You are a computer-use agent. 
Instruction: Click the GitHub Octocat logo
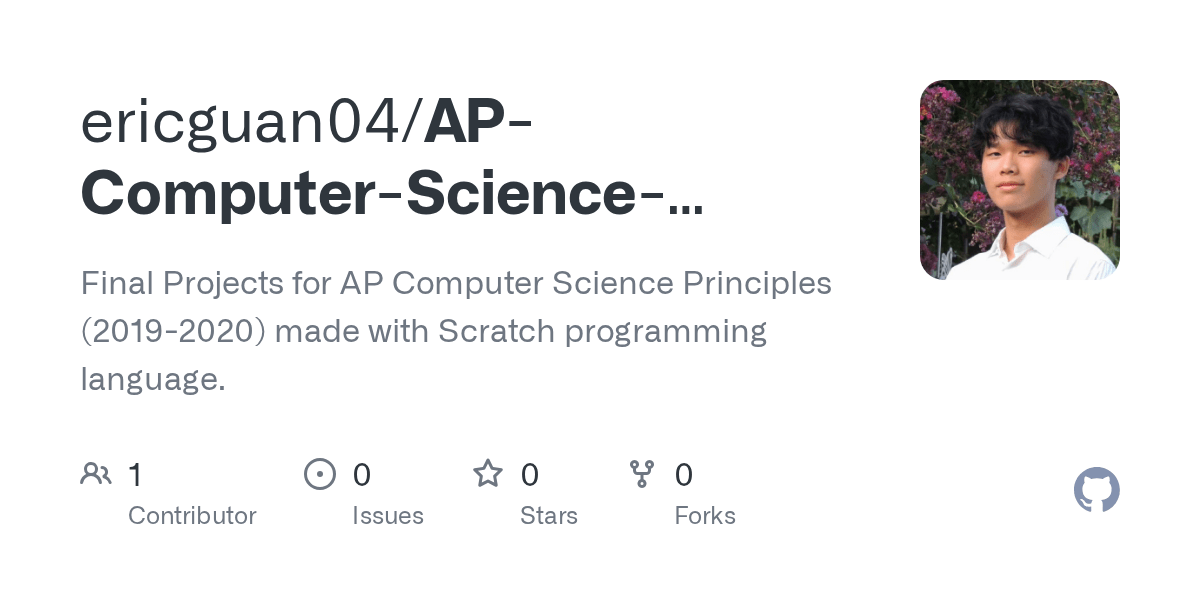click(1097, 490)
